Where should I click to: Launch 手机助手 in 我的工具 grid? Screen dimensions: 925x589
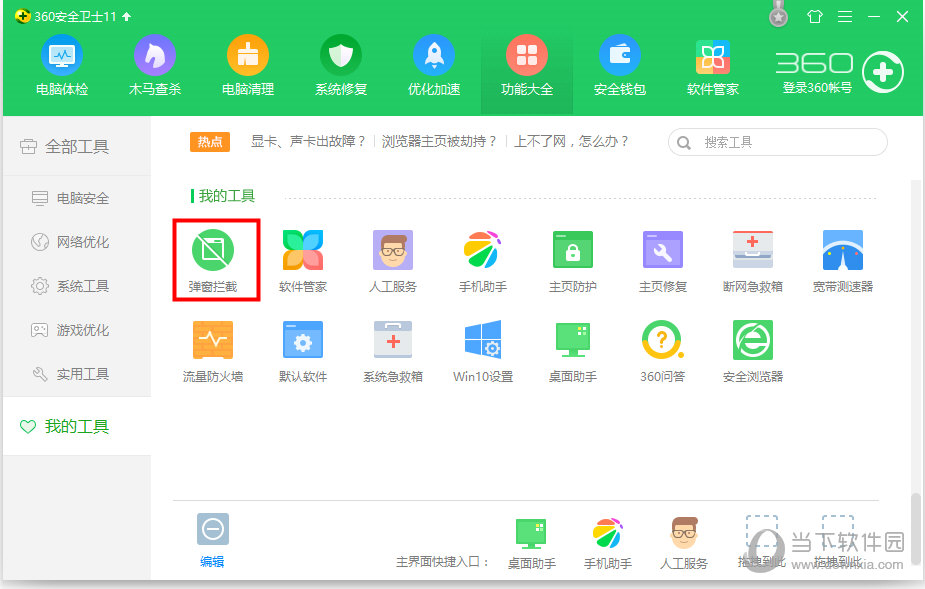(483, 261)
